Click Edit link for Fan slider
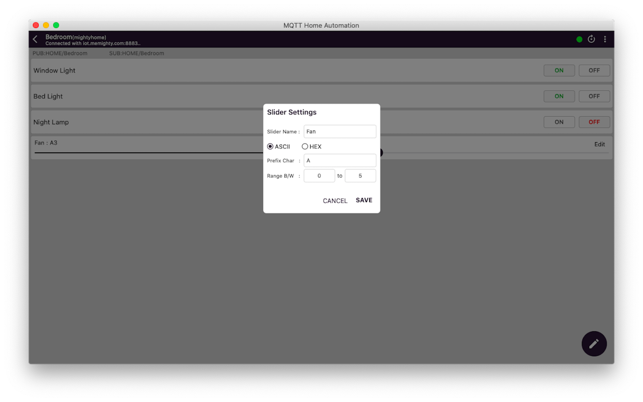 (599, 144)
